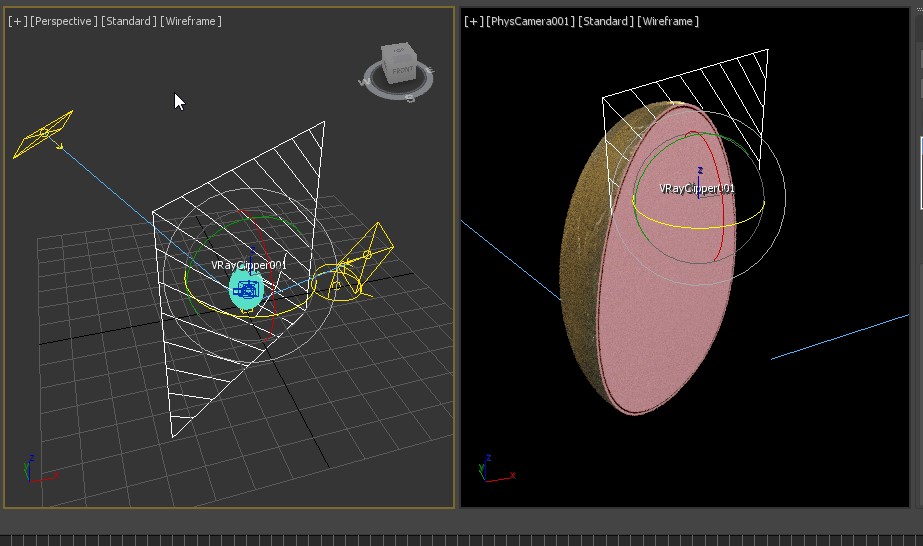
Task: Click the S compass label on ViewCube ring
Action: click(409, 98)
